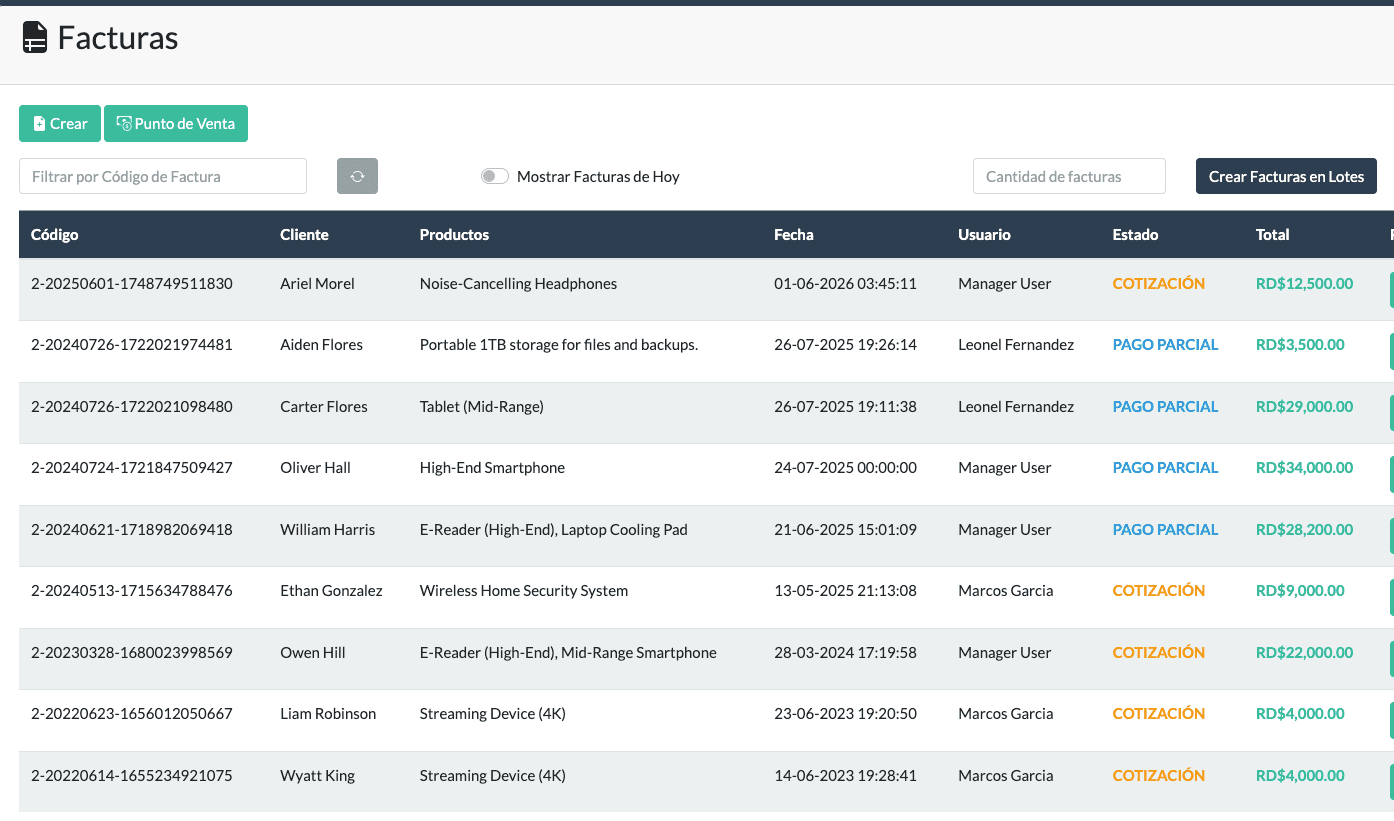Image resolution: width=1394 pixels, height=821 pixels.
Task: Click the refresh icon button beside the filter
Action: click(357, 176)
